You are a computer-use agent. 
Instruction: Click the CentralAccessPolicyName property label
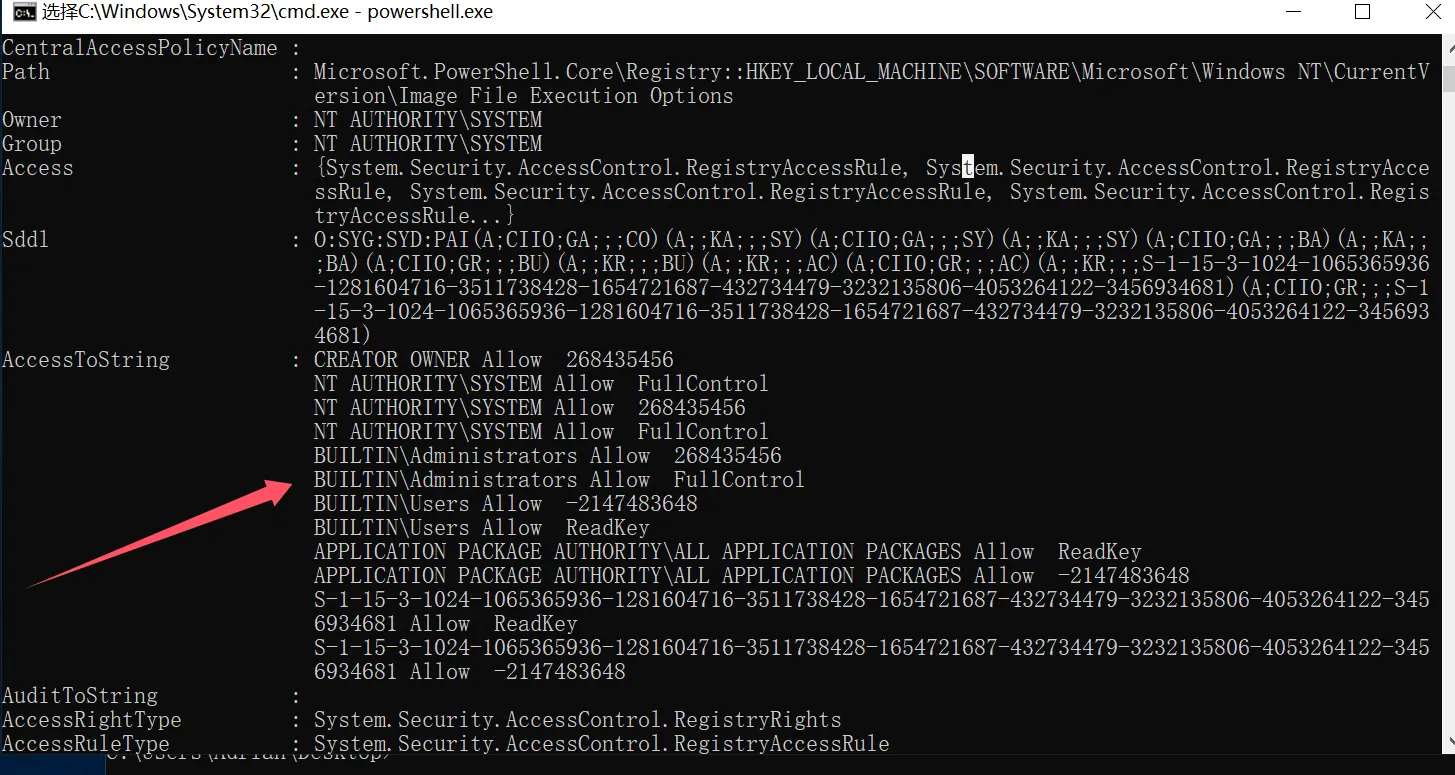point(139,48)
